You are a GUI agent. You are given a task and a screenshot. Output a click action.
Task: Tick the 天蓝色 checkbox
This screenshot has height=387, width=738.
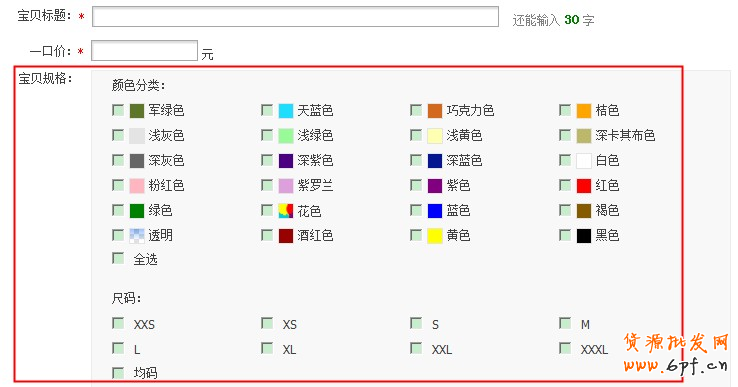267,110
